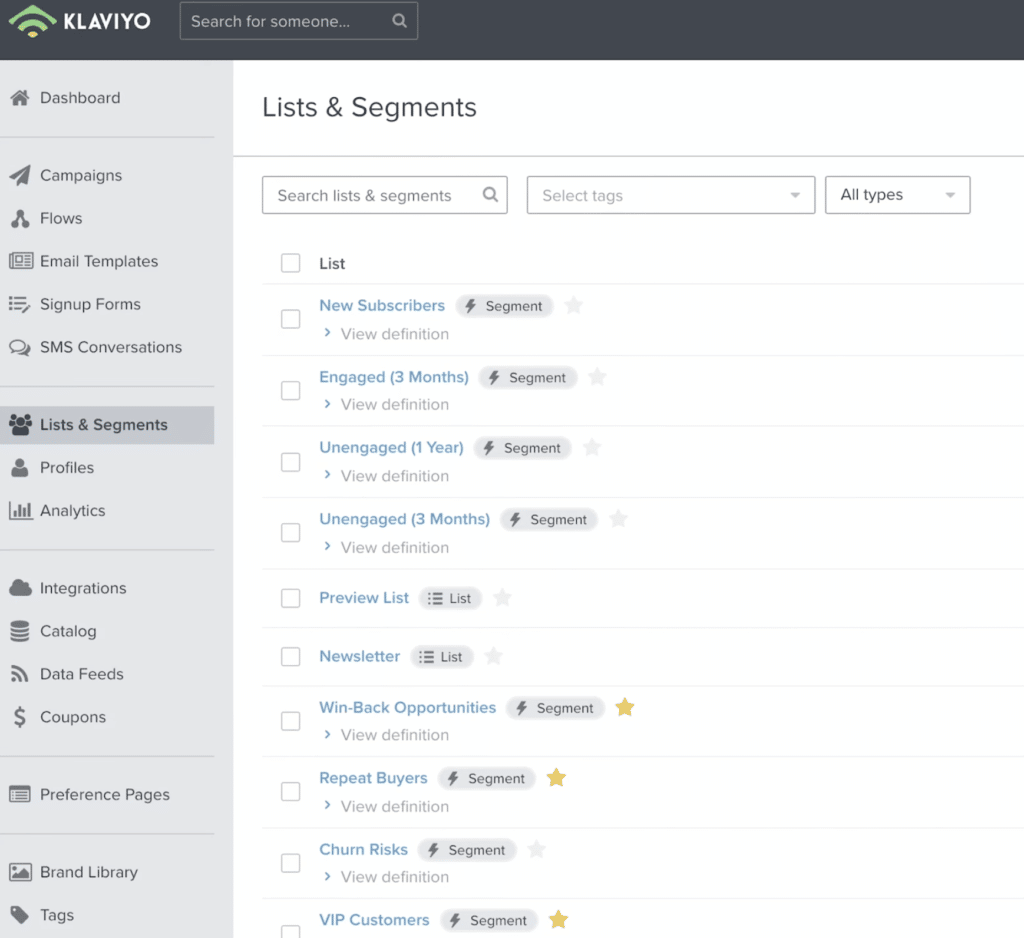Select the Newsletter list checkbox
Viewport: 1024px width, 938px height.
click(291, 657)
